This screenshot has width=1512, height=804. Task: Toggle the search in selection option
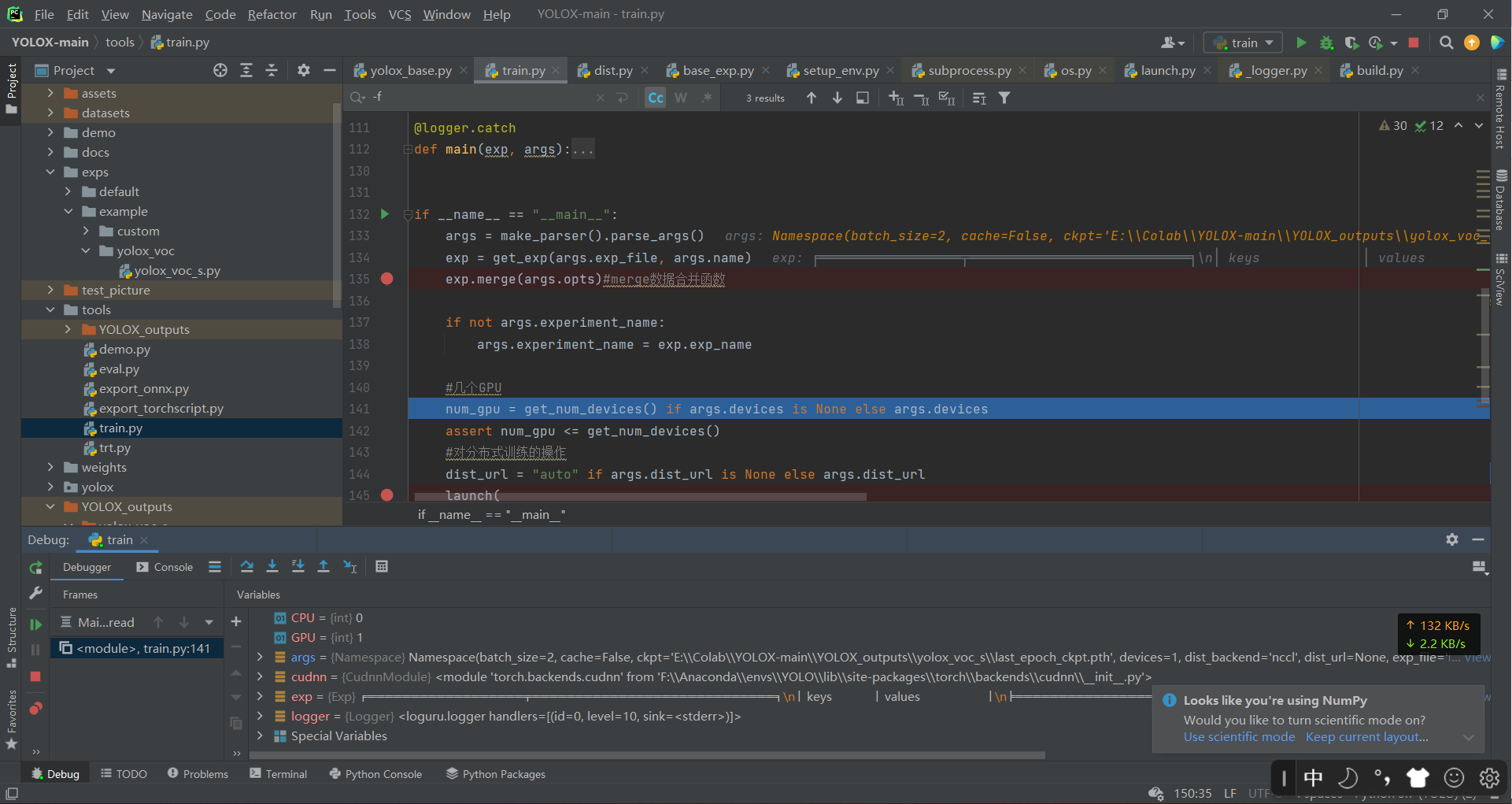point(863,98)
